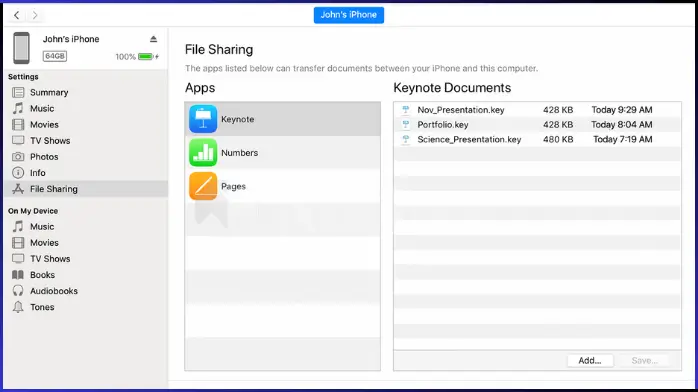
Task: Click the music note icon under Settings
Action: click(x=18, y=109)
